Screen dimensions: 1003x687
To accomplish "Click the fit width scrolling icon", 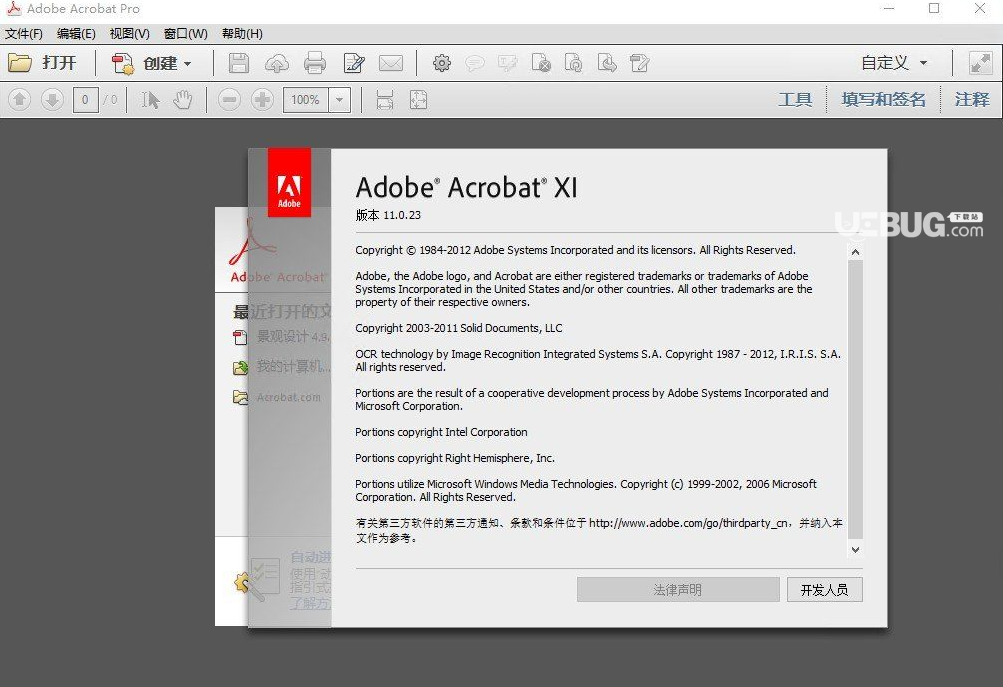I will [x=384, y=100].
